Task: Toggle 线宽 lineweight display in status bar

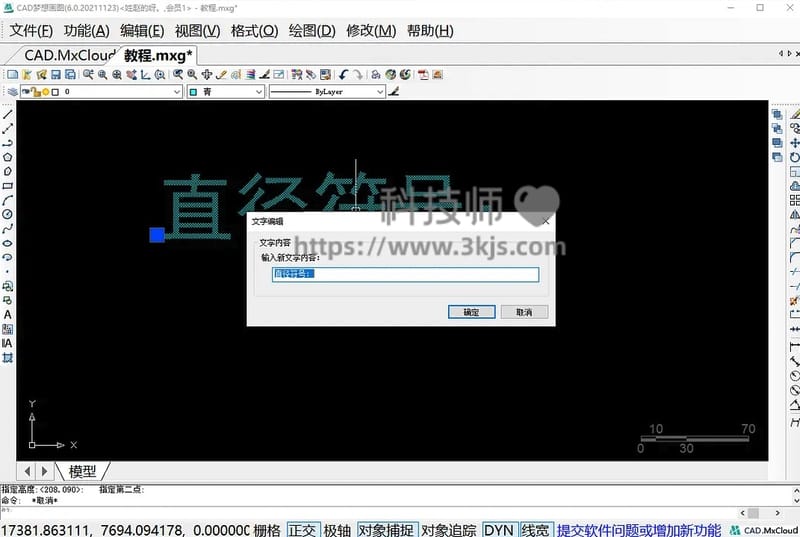Action: click(535, 530)
